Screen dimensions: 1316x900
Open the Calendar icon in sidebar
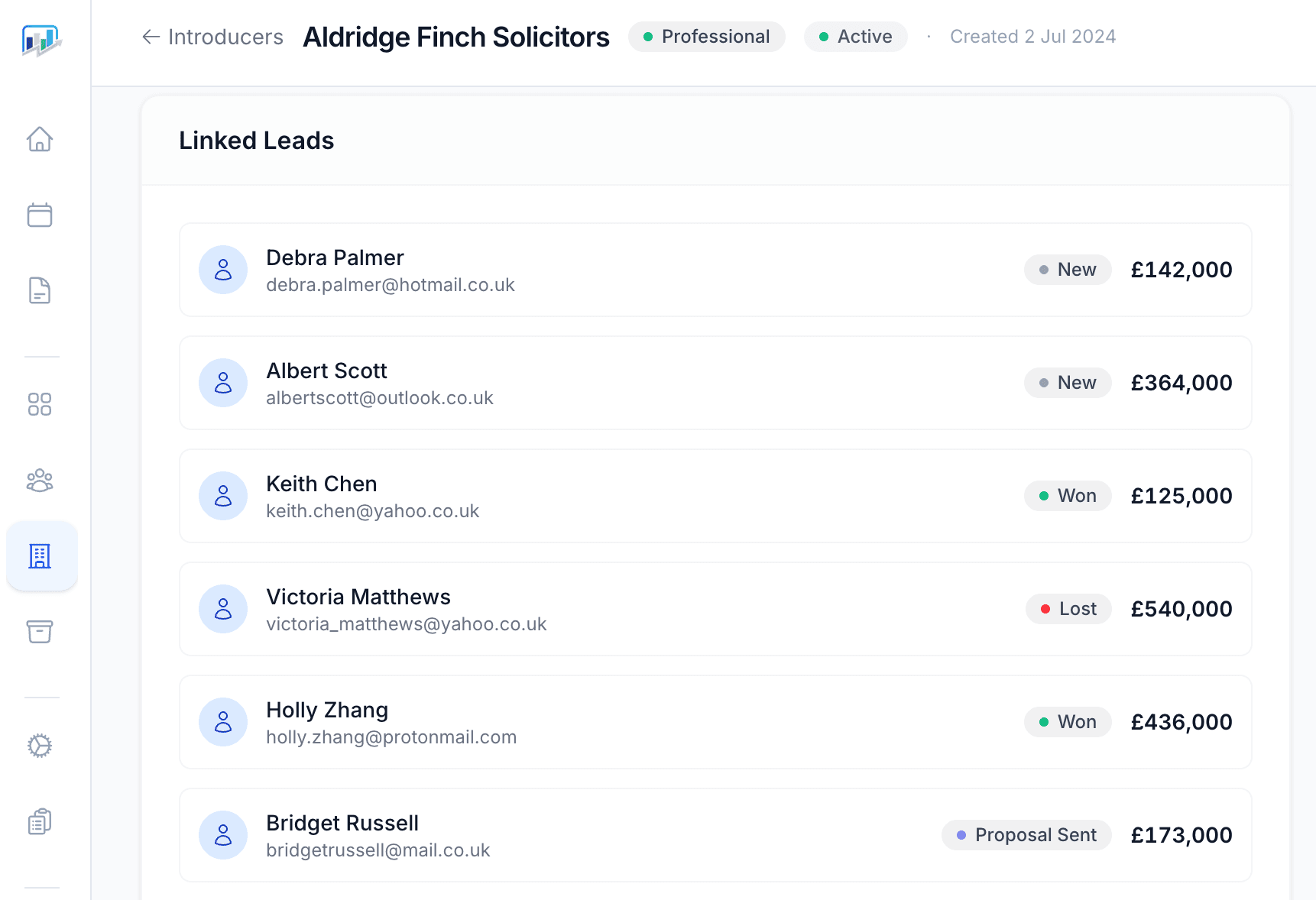tap(40, 215)
